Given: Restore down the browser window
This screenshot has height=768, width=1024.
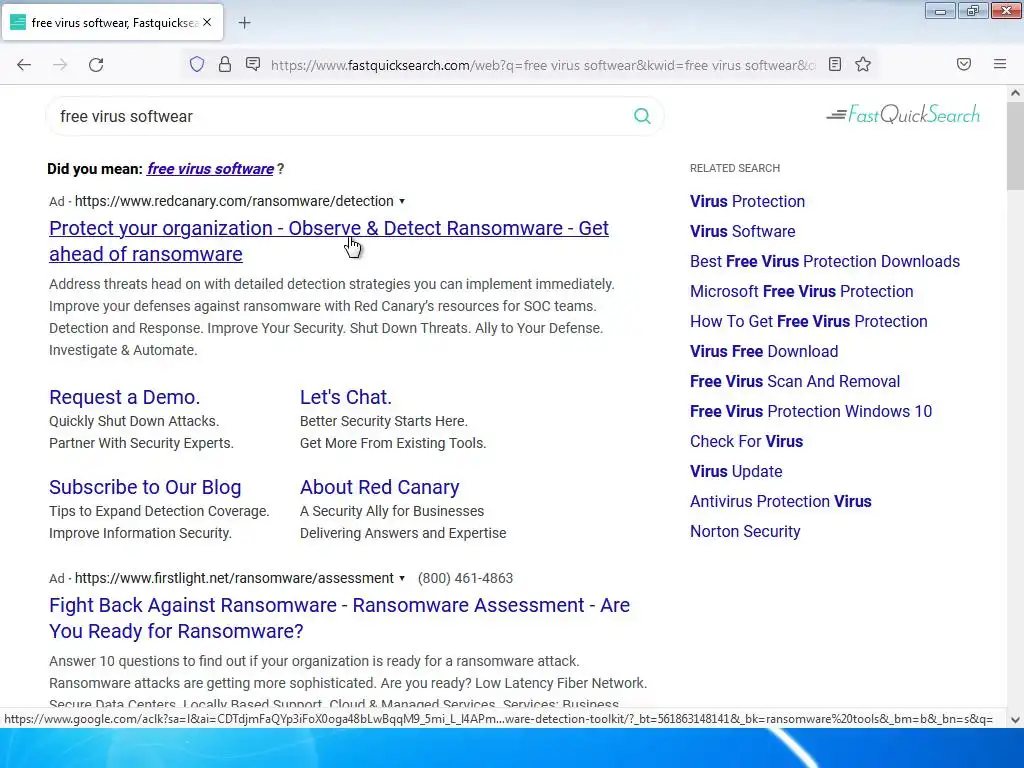Looking at the screenshot, I should [x=973, y=11].
